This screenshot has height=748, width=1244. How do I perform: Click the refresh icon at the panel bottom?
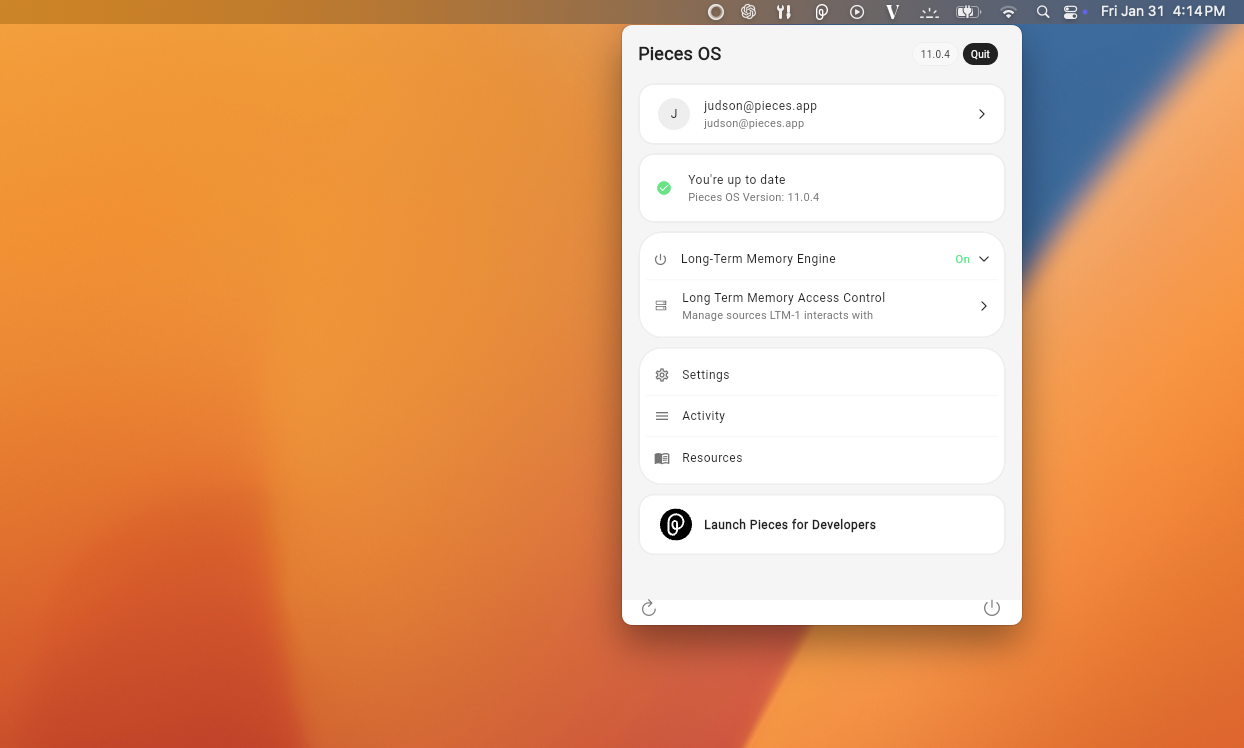[x=649, y=608]
